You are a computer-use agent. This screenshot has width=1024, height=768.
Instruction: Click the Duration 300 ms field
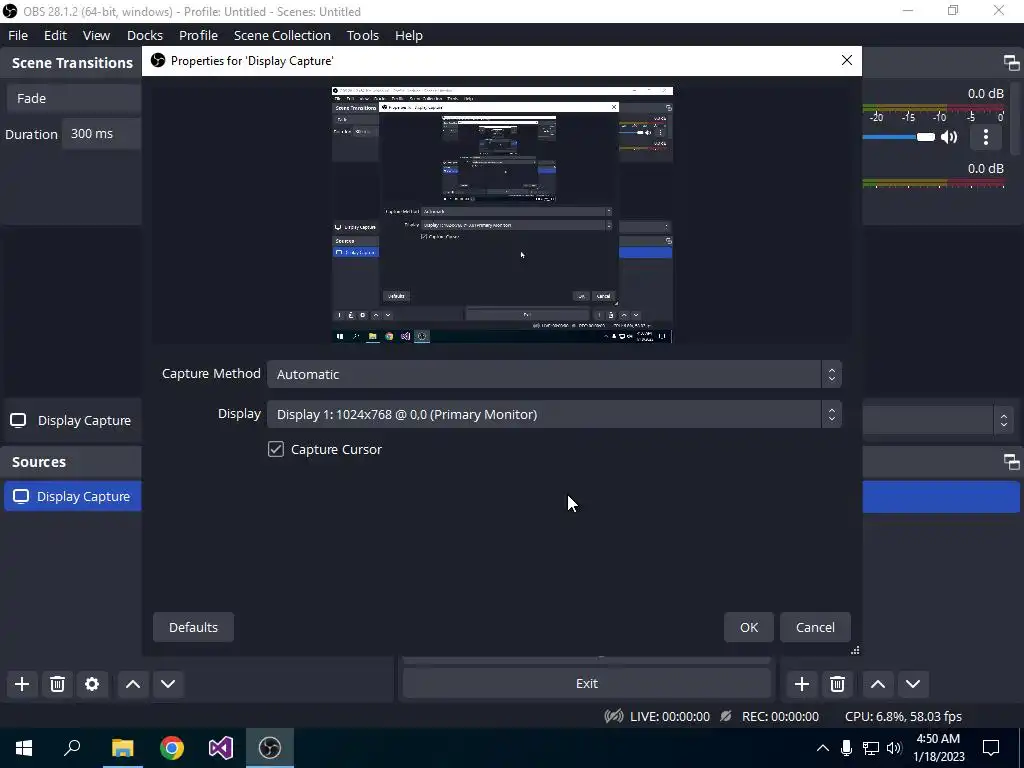pyautogui.click(x=101, y=134)
